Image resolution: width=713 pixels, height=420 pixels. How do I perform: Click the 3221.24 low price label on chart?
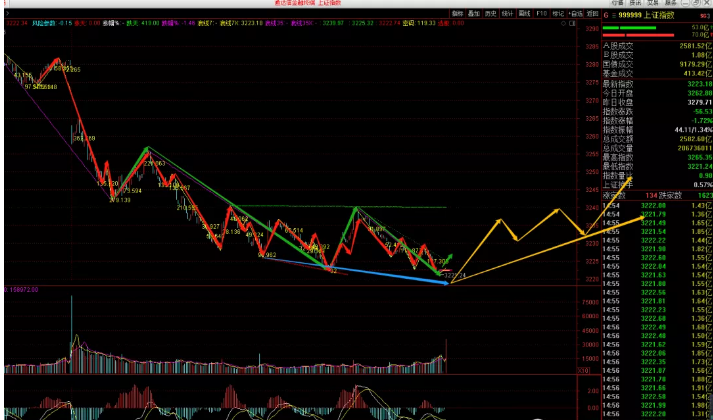(456, 275)
